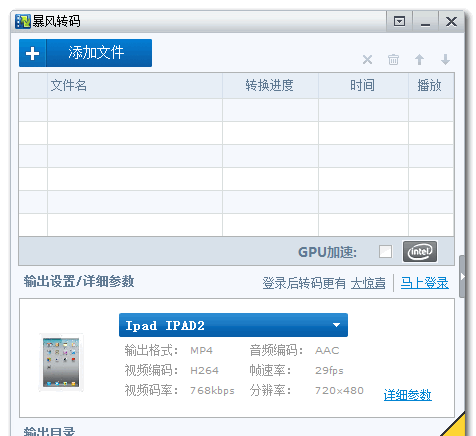Click the 分辨率 label

tap(271, 390)
